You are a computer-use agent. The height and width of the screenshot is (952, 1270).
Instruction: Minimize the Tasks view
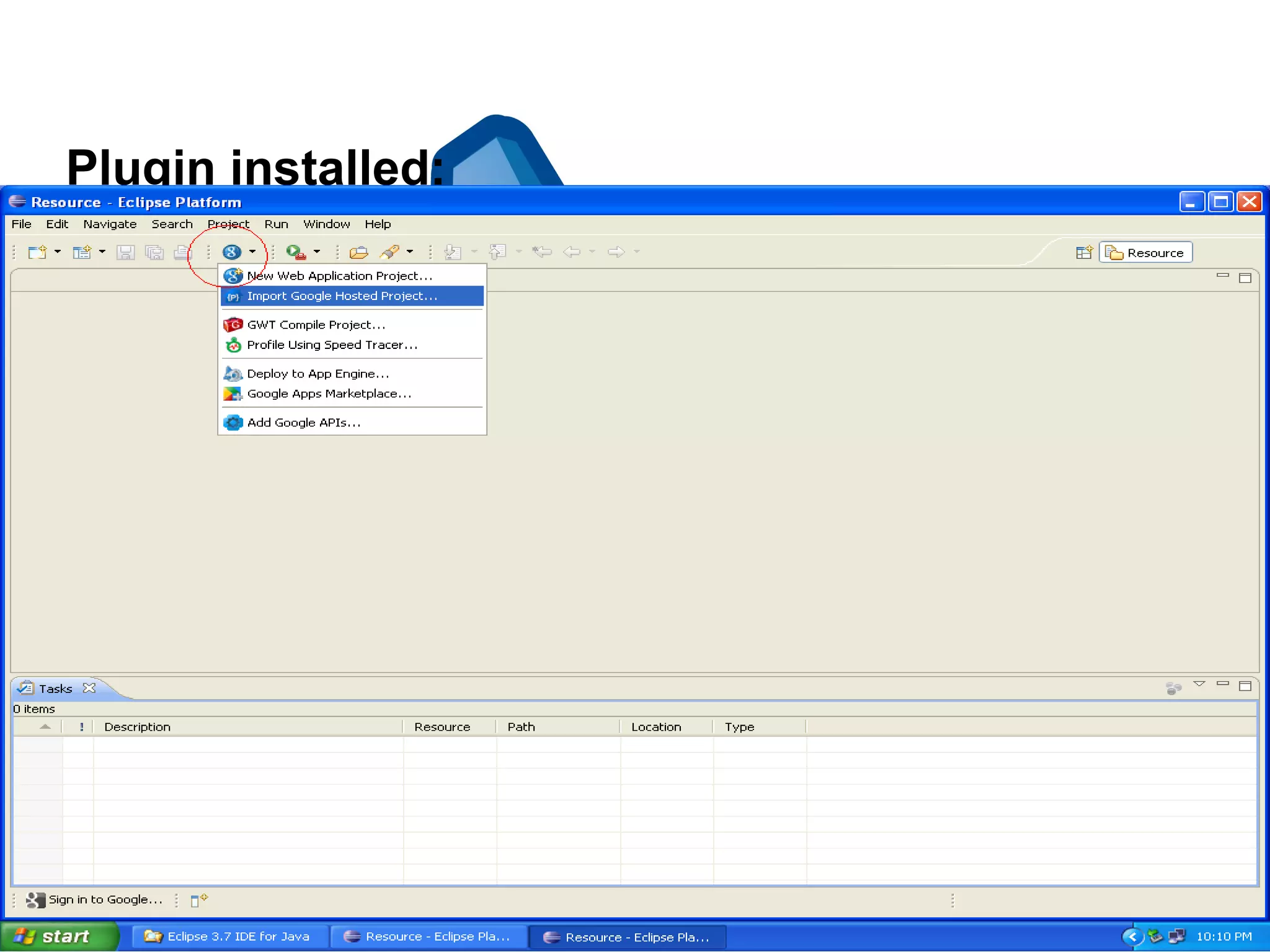[x=1222, y=684]
